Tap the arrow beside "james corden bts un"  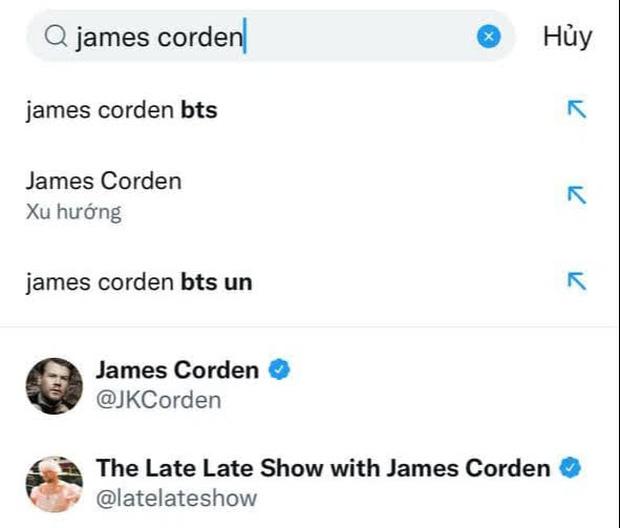pyautogui.click(x=576, y=281)
